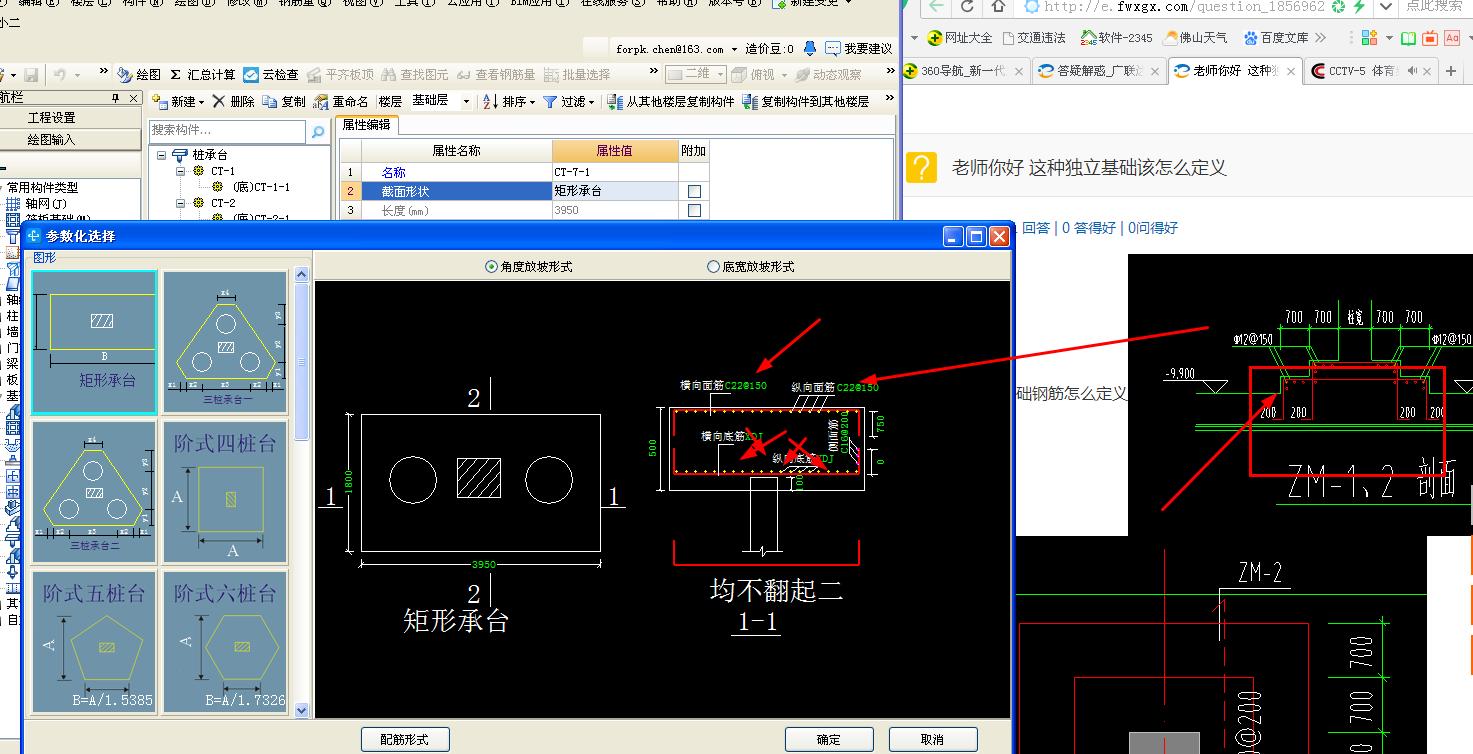Select the 三桩承台一 shape thumbnail
The image size is (1473, 754).
(x=225, y=342)
